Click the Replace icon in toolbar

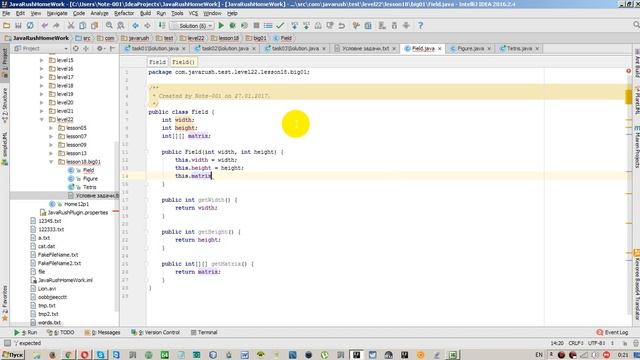tap(121, 25)
